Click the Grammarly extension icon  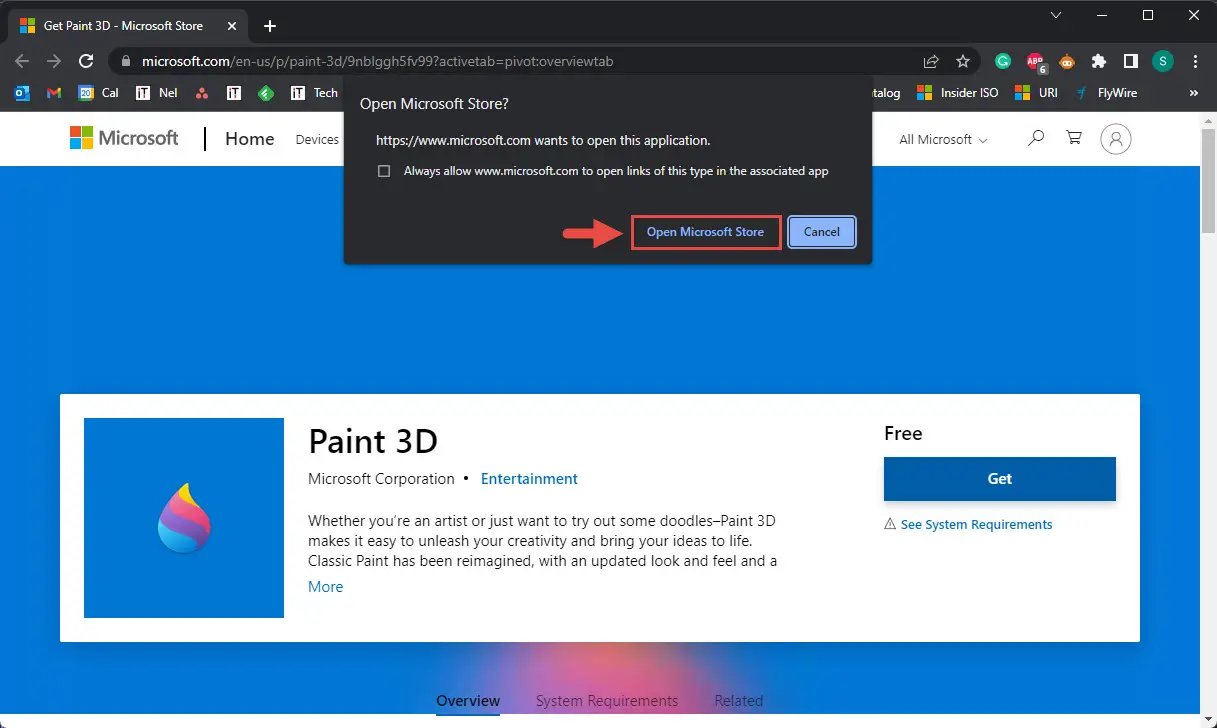[x=1003, y=61]
